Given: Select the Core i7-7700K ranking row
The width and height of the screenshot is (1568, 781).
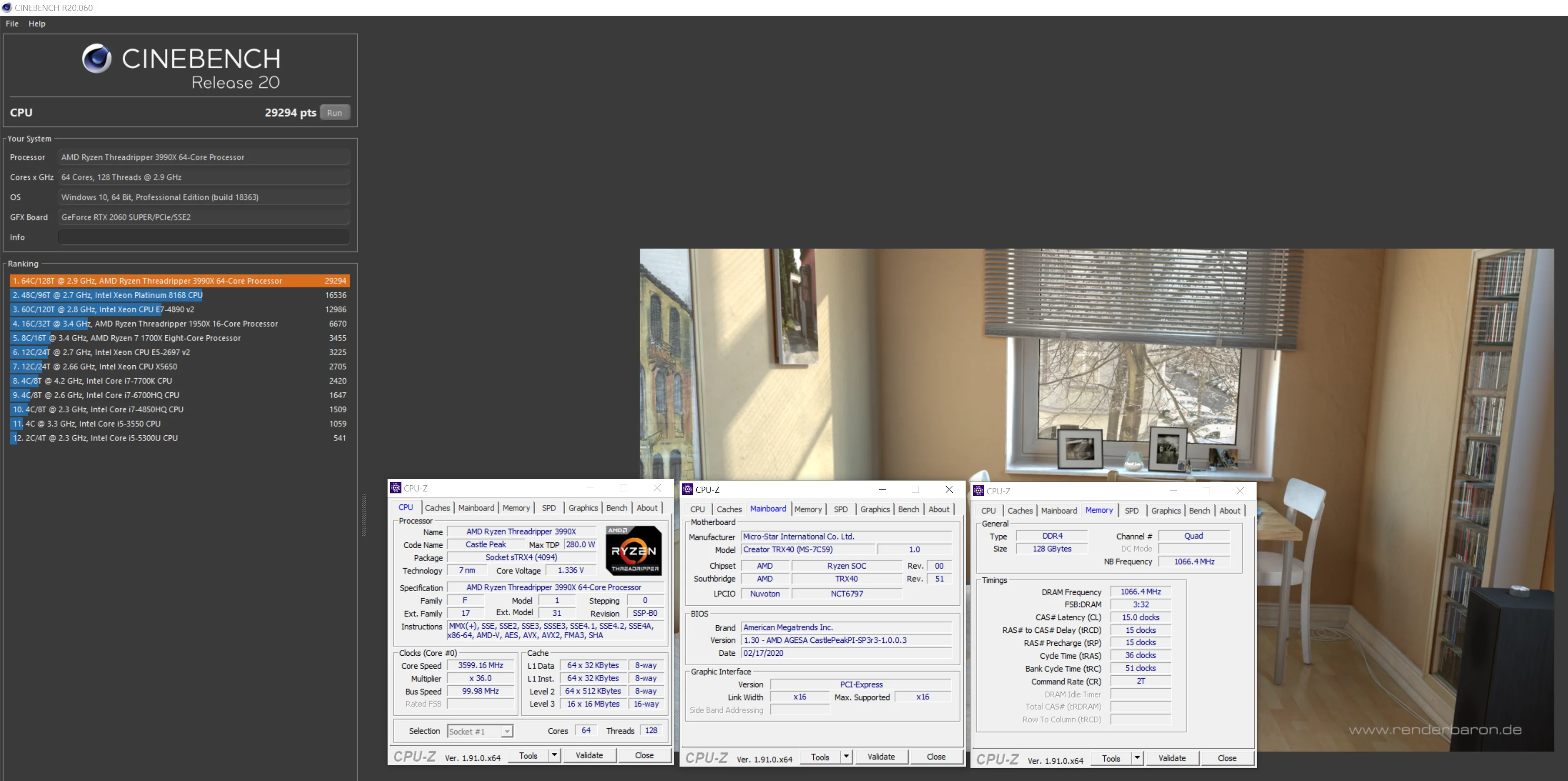Looking at the screenshot, I should click(180, 380).
